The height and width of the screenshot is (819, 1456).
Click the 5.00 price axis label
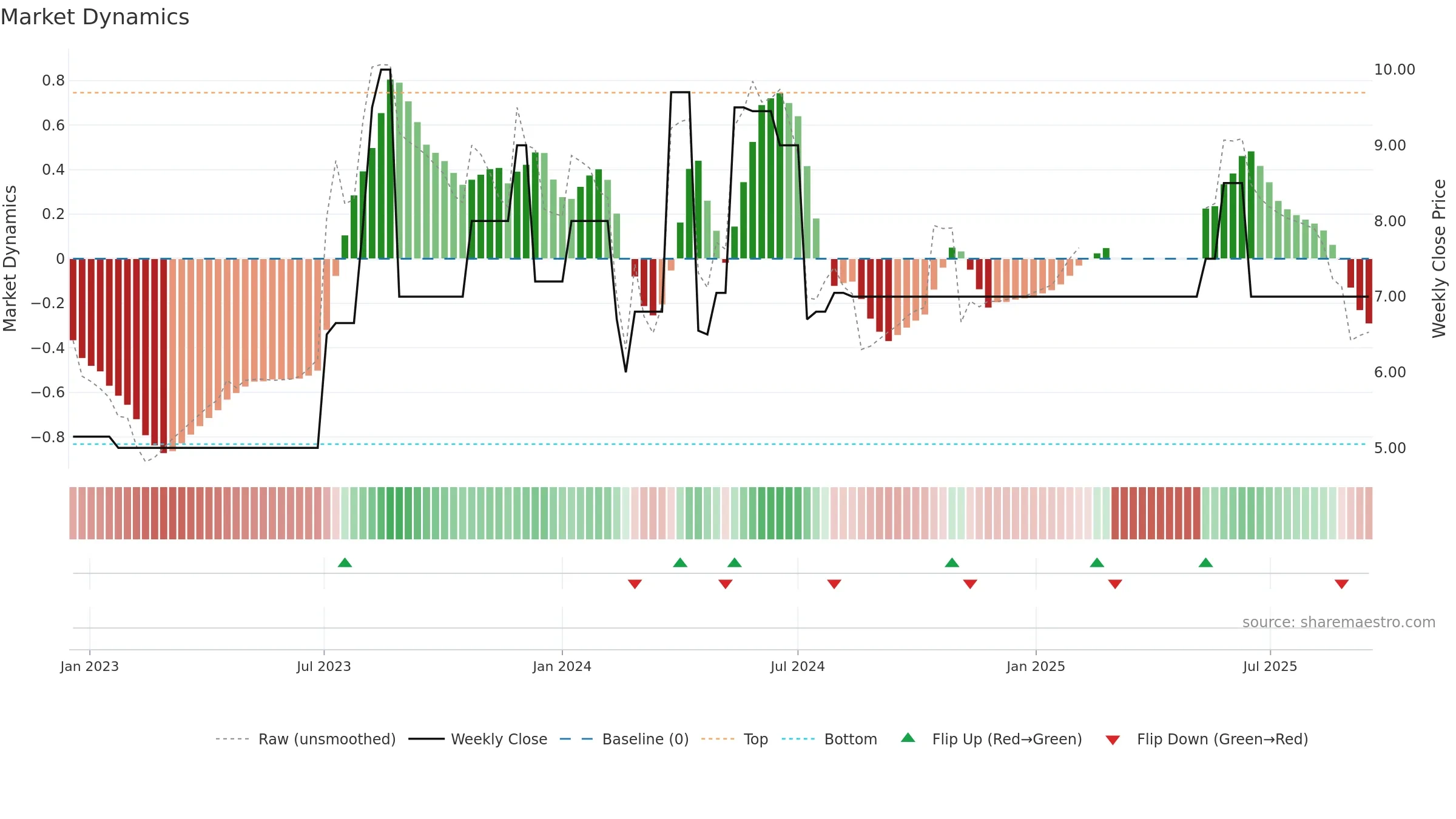click(1390, 448)
